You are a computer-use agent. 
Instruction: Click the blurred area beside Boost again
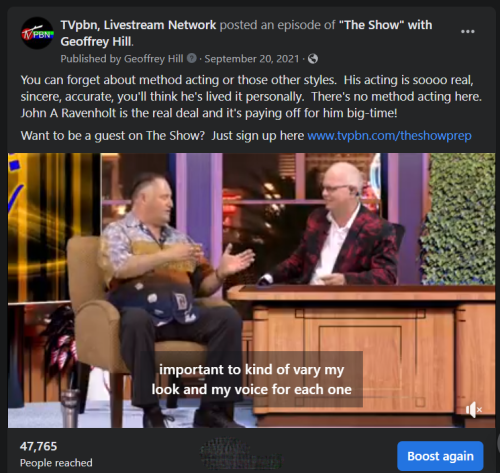[241, 454]
